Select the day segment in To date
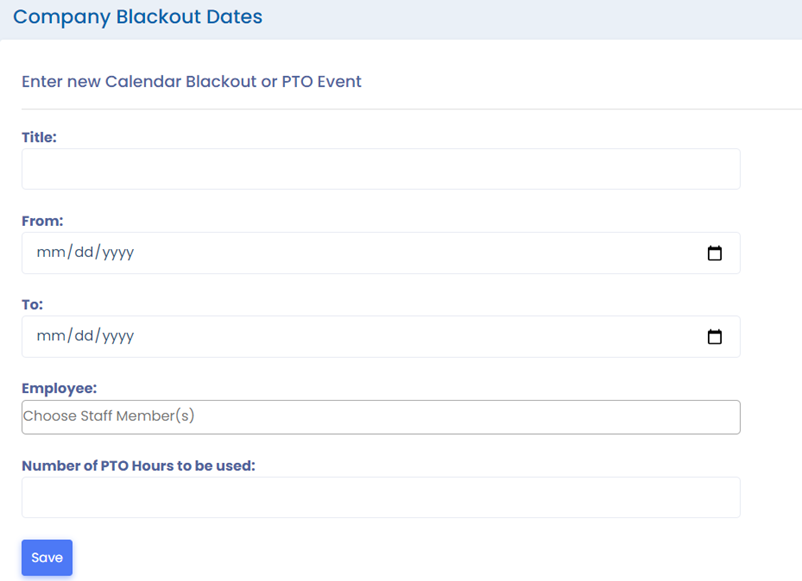This screenshot has height=581, width=802. click(x=84, y=336)
